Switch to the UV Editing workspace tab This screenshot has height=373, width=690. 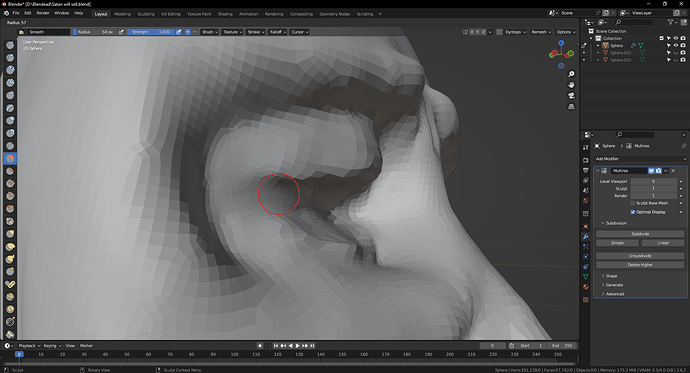click(x=170, y=14)
